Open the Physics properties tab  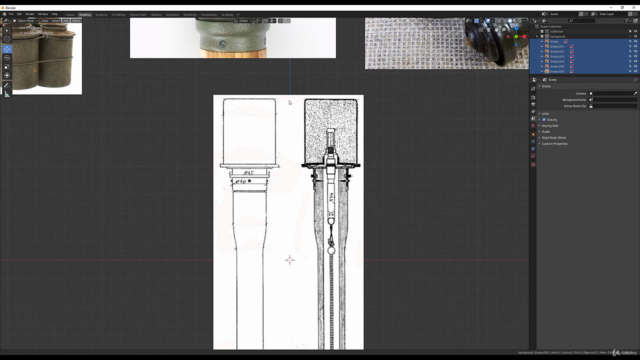pyautogui.click(x=533, y=142)
